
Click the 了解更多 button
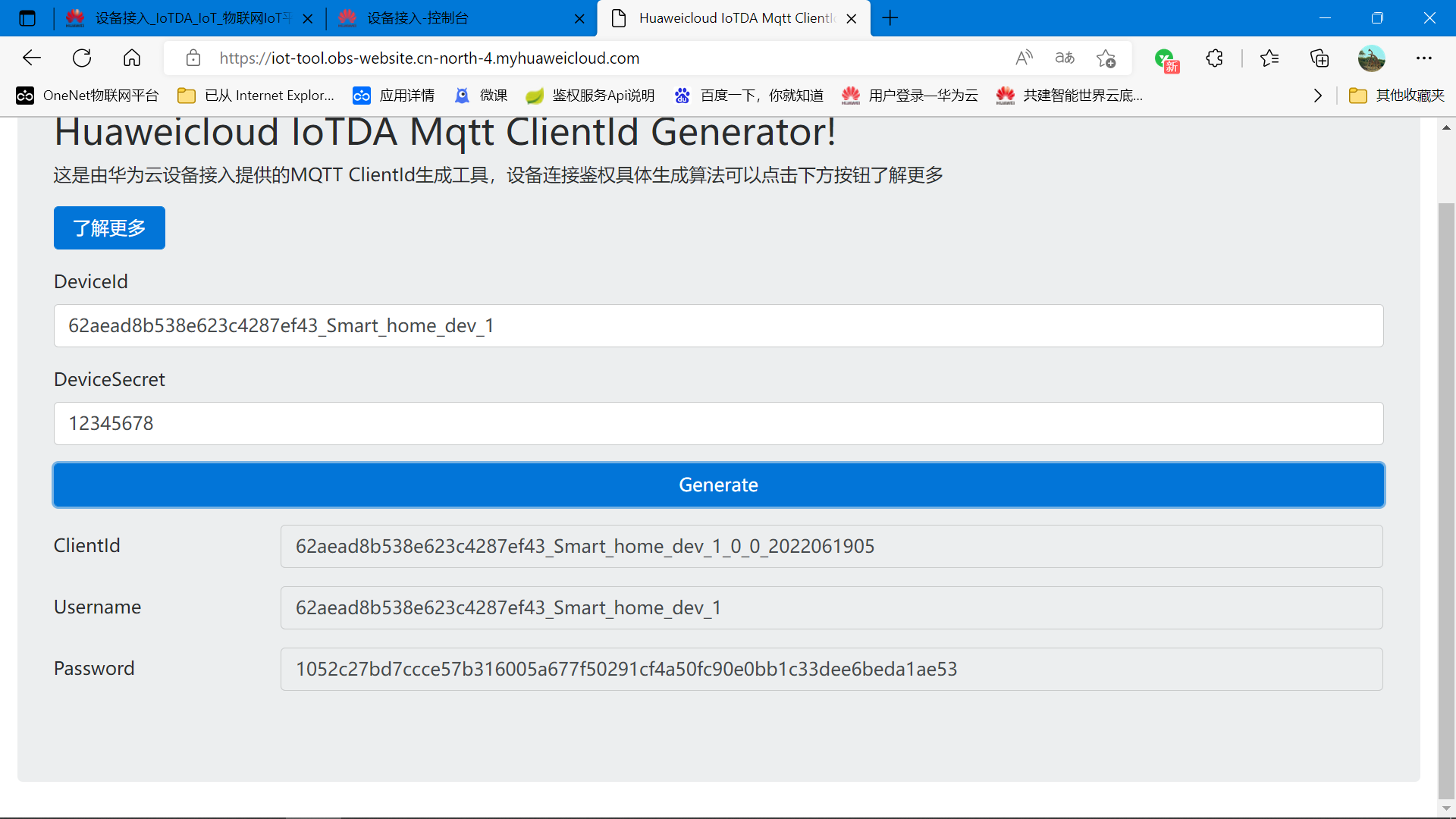(109, 227)
